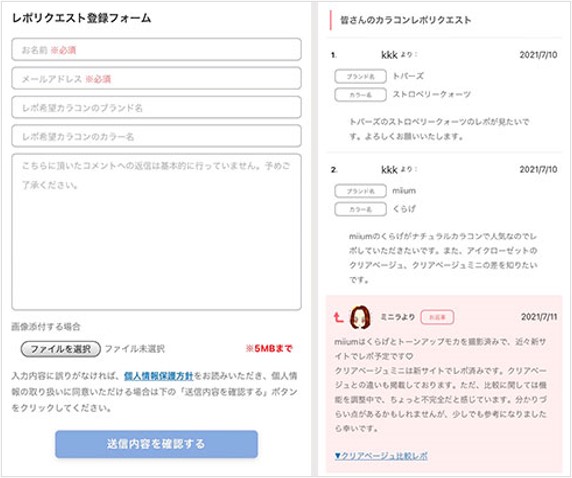Click the miium brand name text
The width and height of the screenshot is (572, 478).
(404, 190)
